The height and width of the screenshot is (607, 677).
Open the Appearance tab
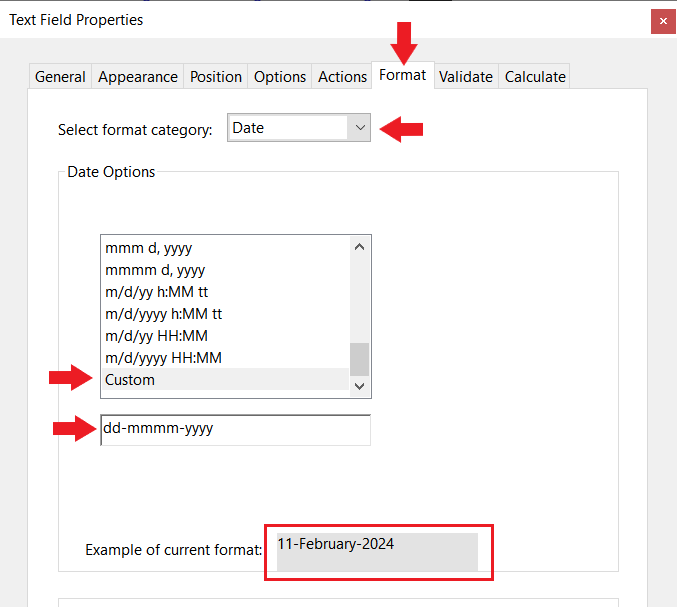click(x=138, y=77)
